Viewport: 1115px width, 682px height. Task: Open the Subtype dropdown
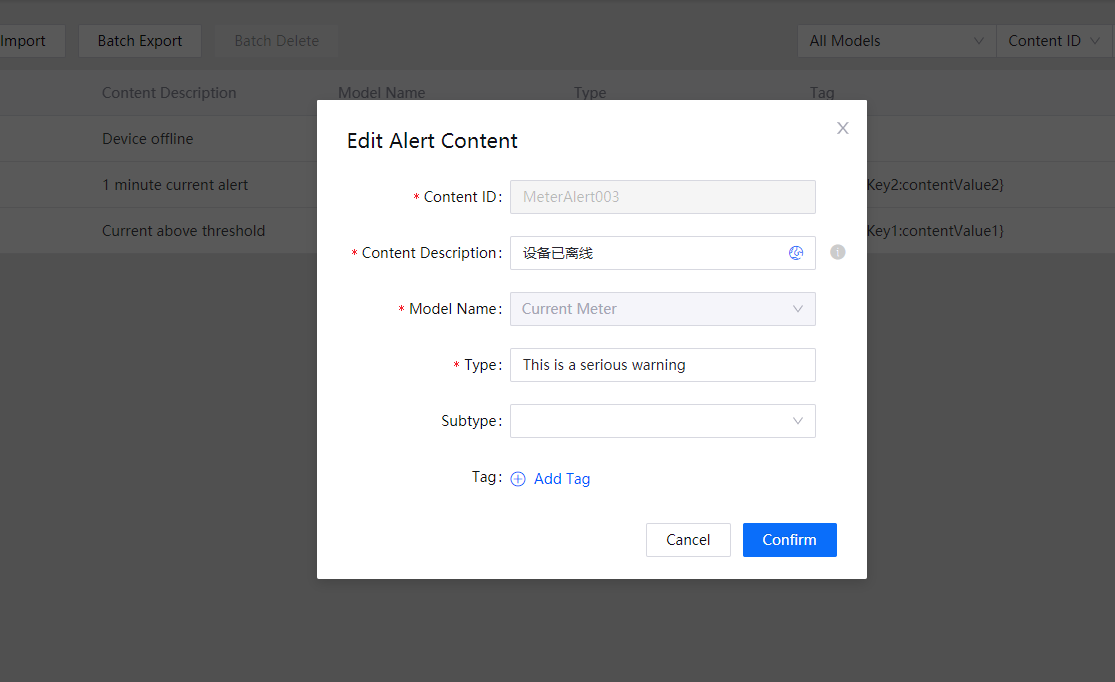coord(662,421)
